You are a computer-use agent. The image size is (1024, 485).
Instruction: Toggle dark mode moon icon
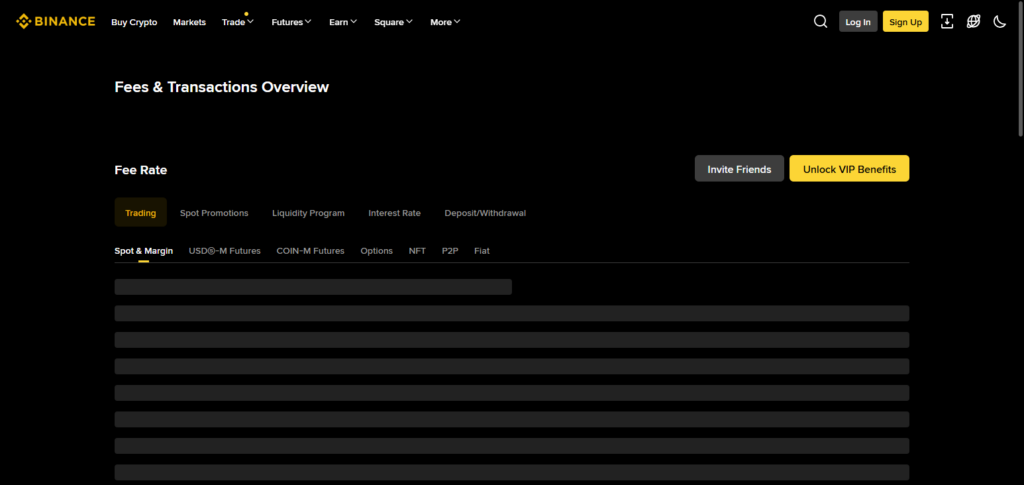[999, 21]
